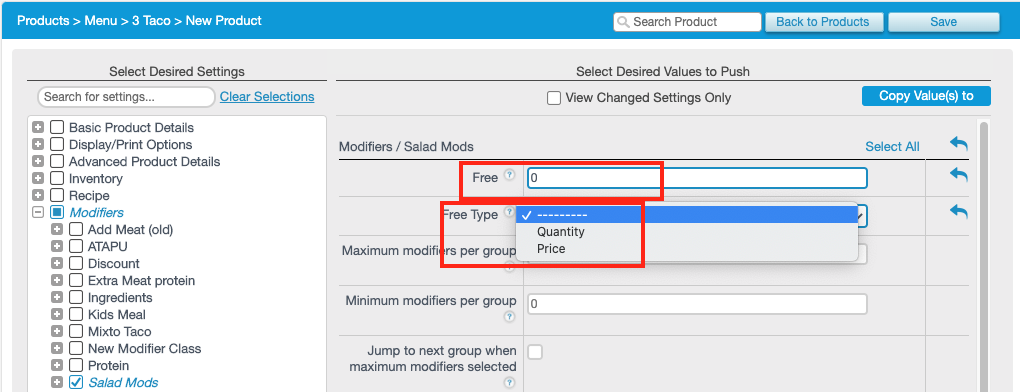Screen dimensions: 1020x392
Task: Click the search magnifier in Search Product box
Action: tap(623, 22)
